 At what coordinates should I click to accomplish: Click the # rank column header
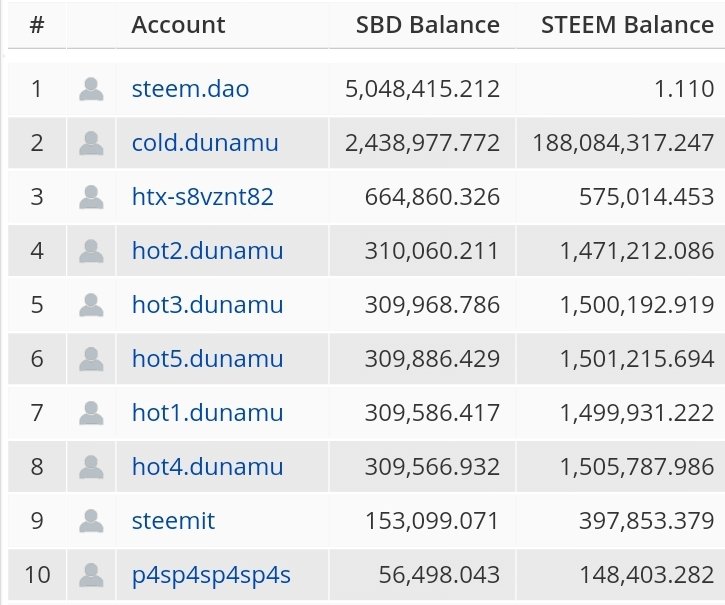click(37, 25)
